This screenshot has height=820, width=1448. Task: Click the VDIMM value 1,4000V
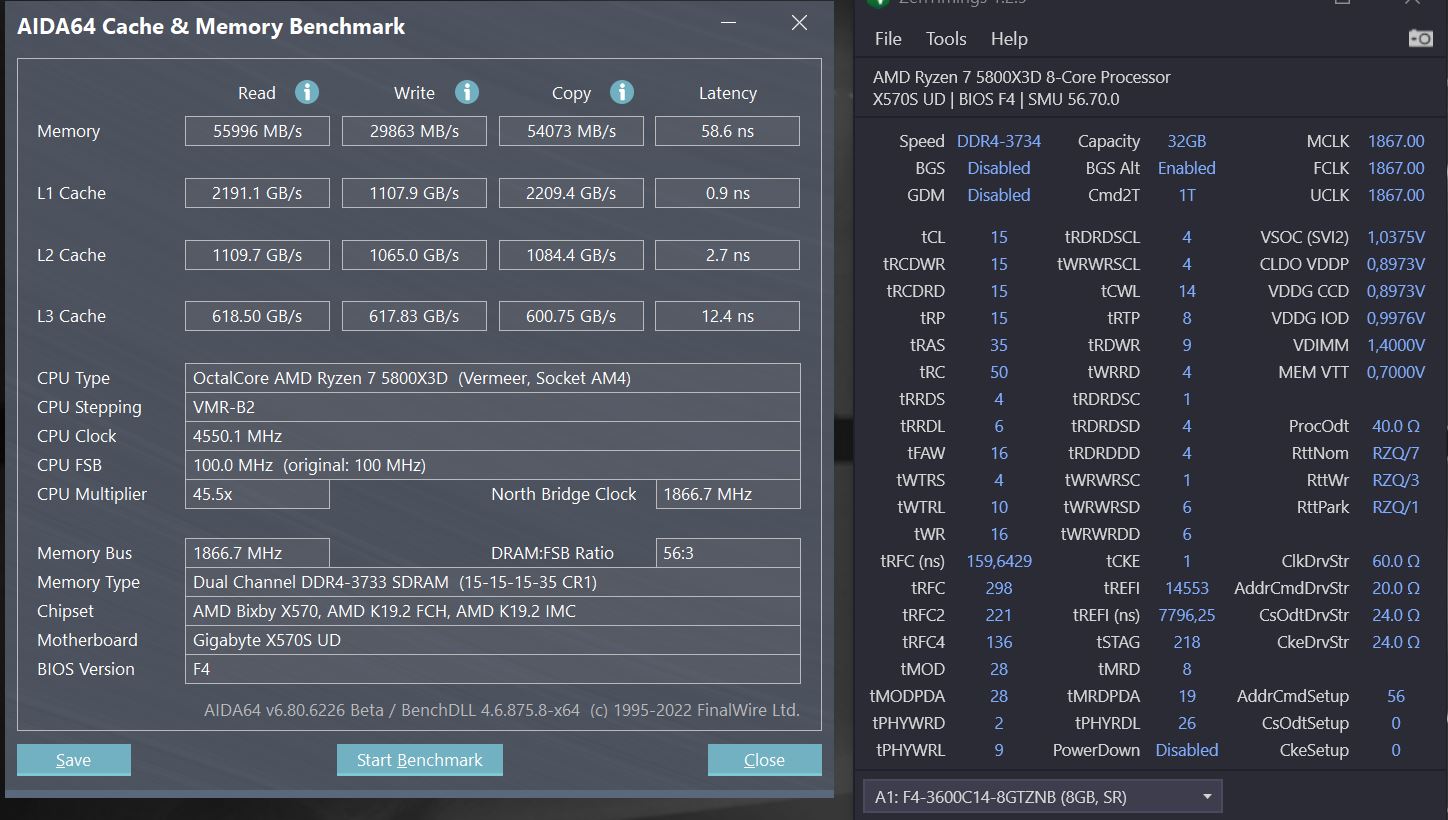(1396, 345)
